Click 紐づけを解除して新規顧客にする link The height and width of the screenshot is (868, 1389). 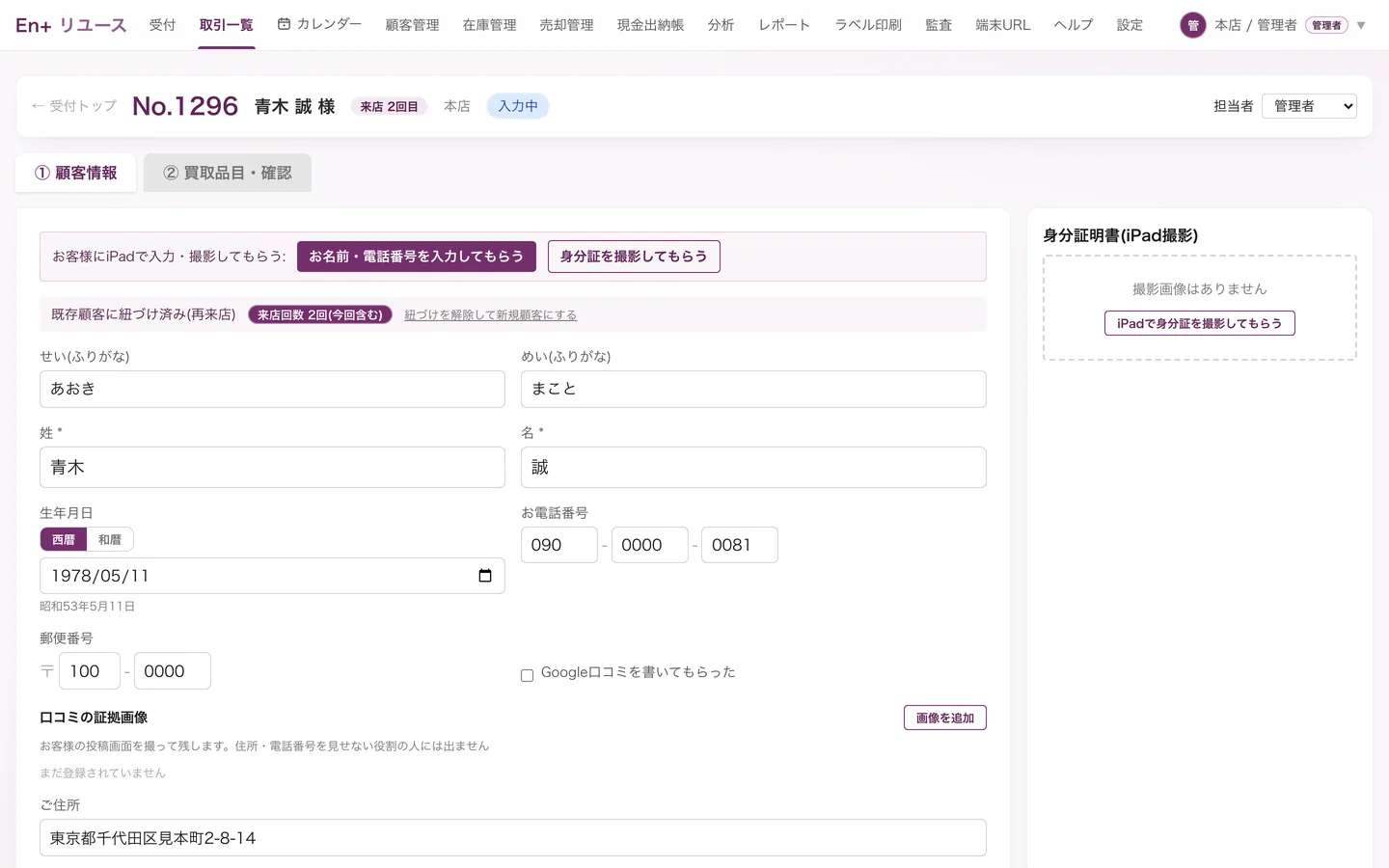pos(490,315)
